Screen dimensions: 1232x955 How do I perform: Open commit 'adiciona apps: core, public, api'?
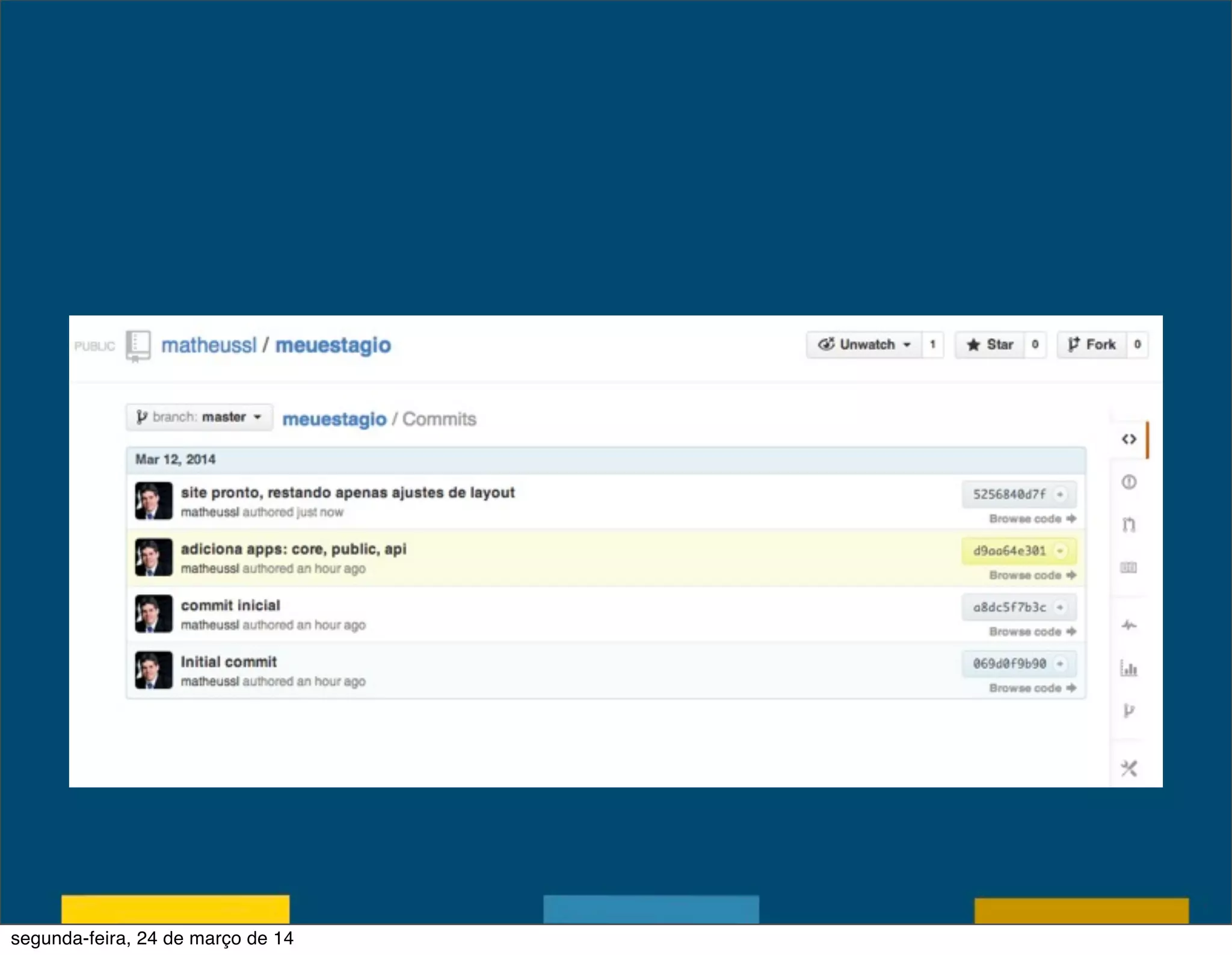[294, 549]
